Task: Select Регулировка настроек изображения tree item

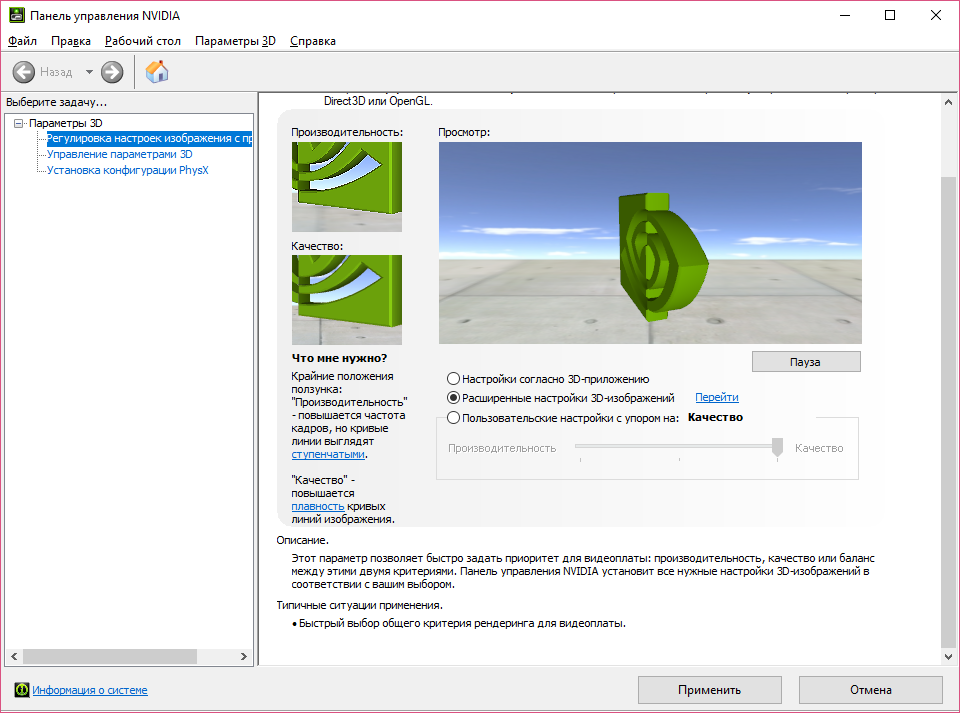Action: click(149, 138)
